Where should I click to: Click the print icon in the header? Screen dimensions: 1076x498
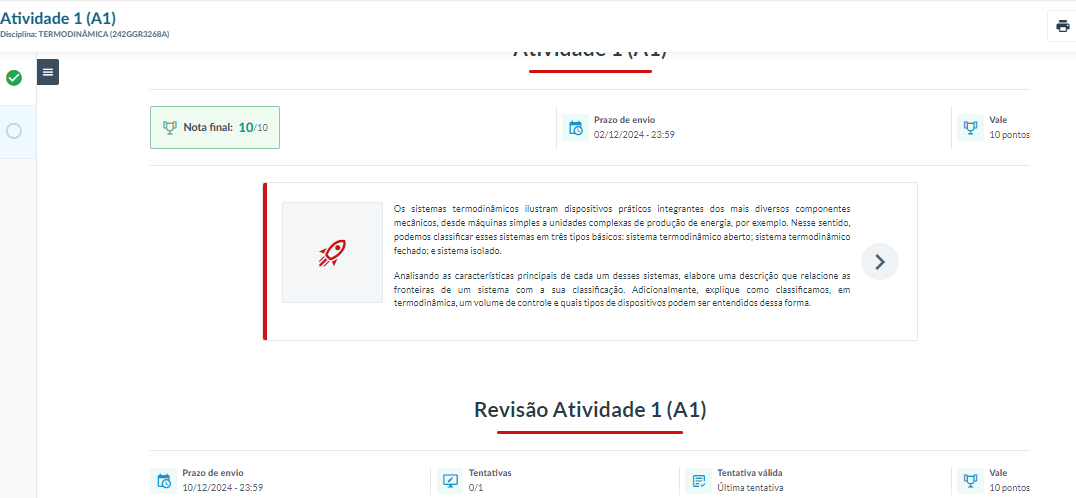point(1062,26)
